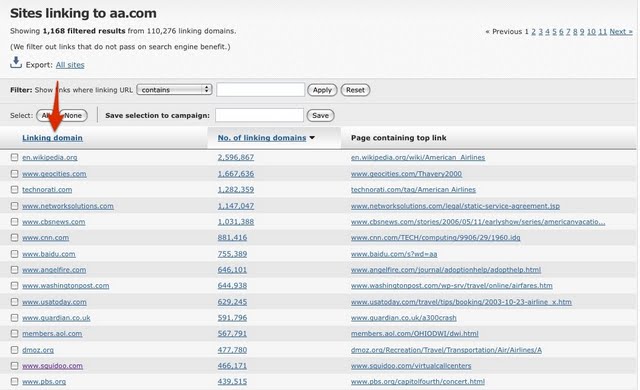Open the www.baidu.com/s?wd=aa page link
This screenshot has width=640, height=390.
[394, 254]
